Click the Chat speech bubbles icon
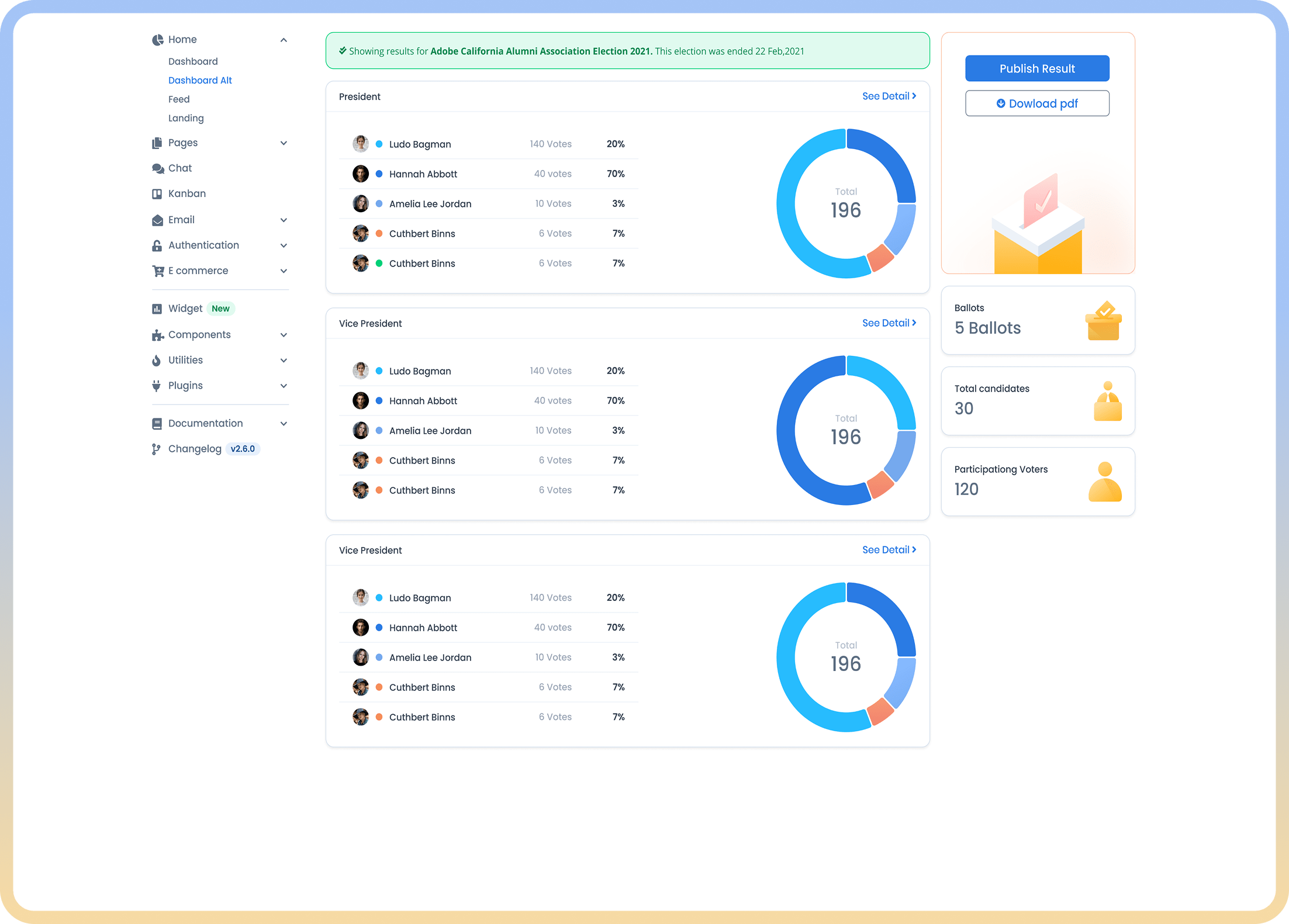This screenshot has height=924, width=1289. 157,168
